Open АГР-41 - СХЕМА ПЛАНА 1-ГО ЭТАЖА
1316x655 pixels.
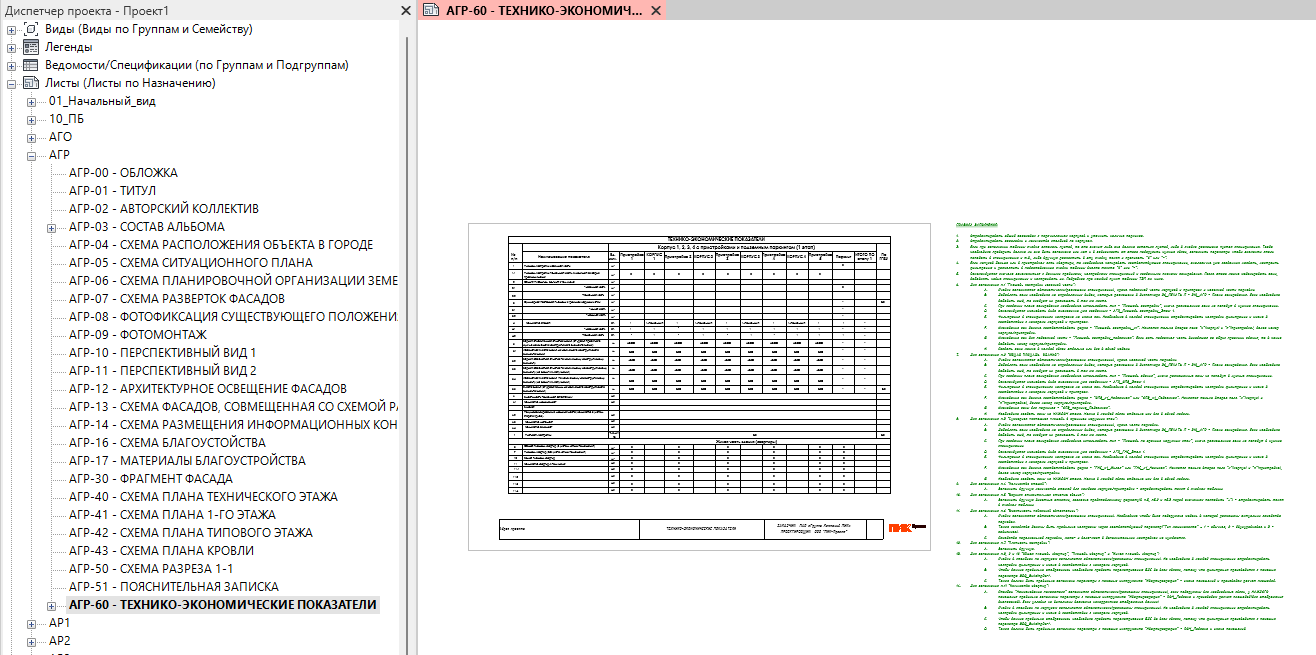pyautogui.click(x=173, y=515)
